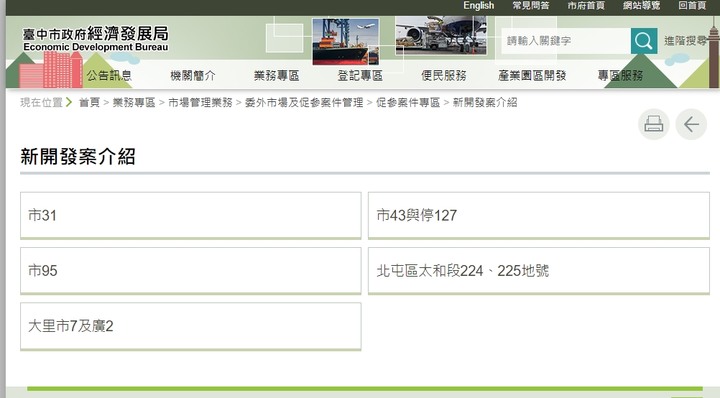Click 促參案件專區 breadcrumb link
Viewport: 720px width, 398px height.
(x=408, y=102)
